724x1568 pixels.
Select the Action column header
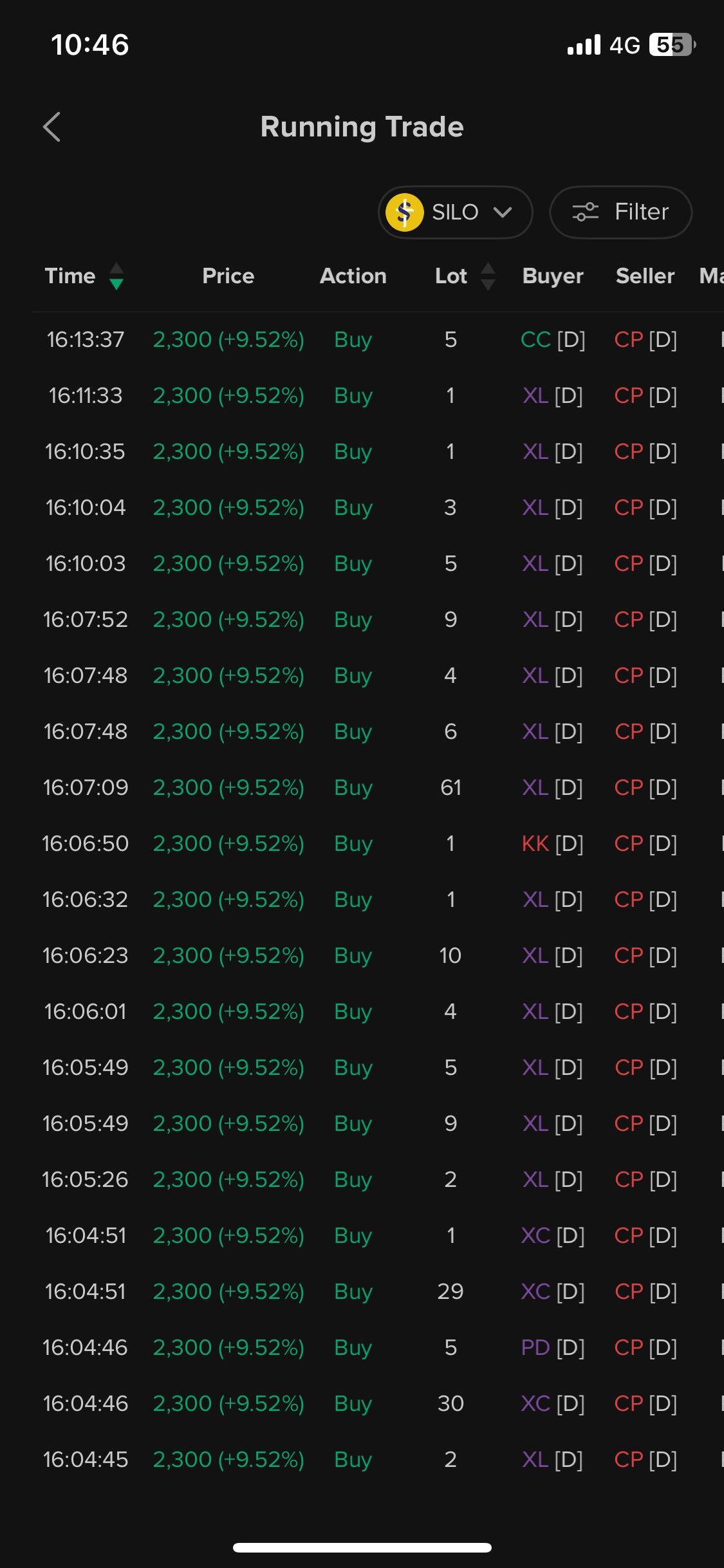(353, 276)
